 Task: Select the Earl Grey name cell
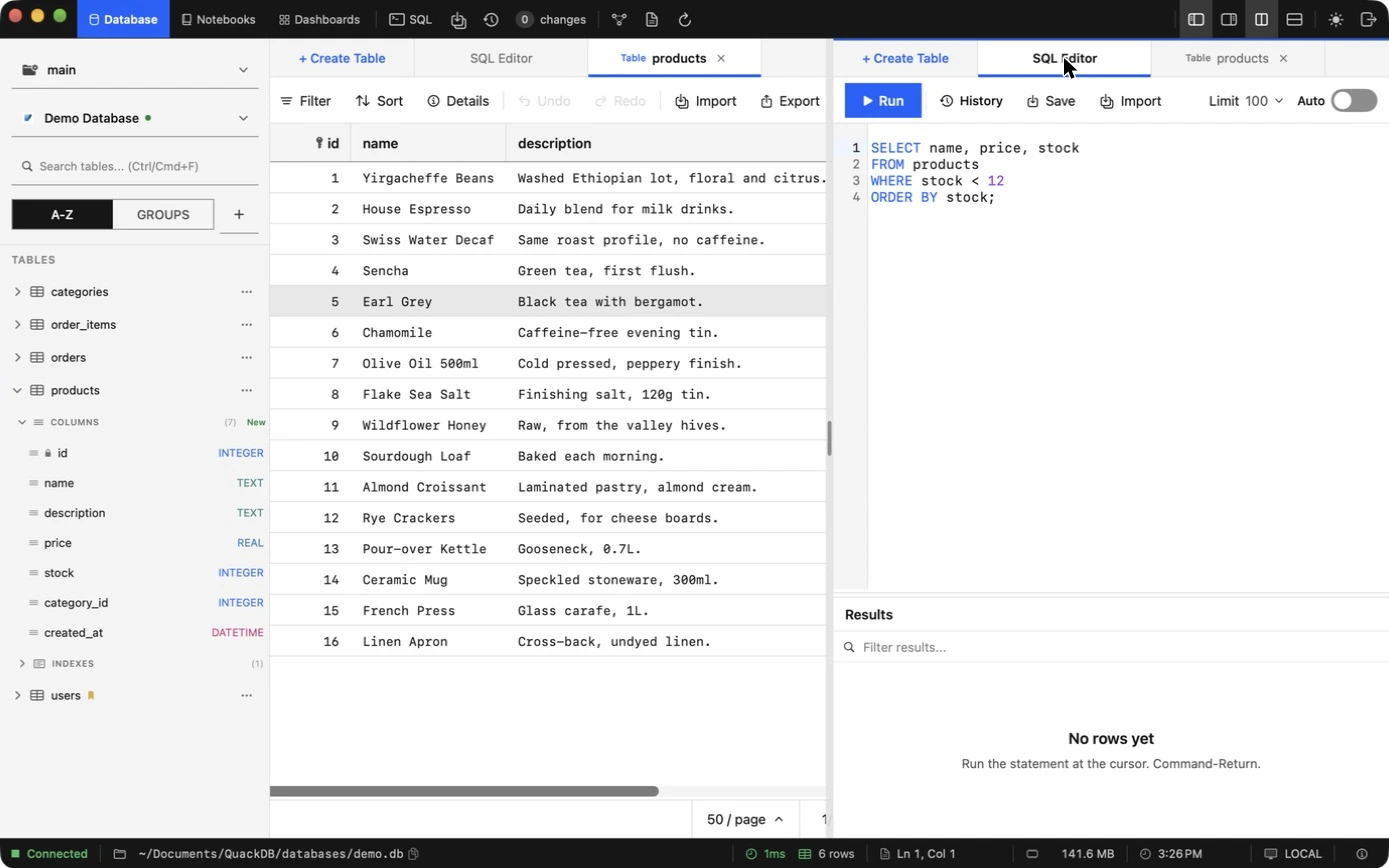(428, 302)
